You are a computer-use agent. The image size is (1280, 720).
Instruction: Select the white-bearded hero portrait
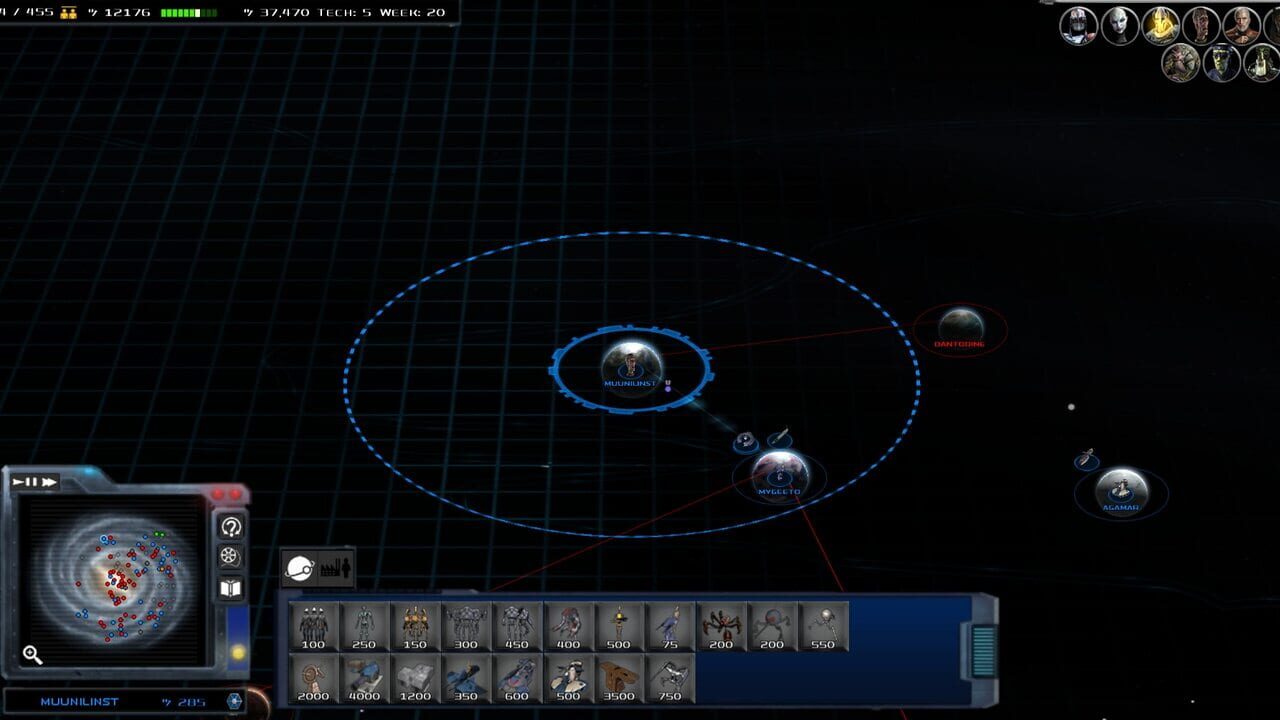(1242, 25)
